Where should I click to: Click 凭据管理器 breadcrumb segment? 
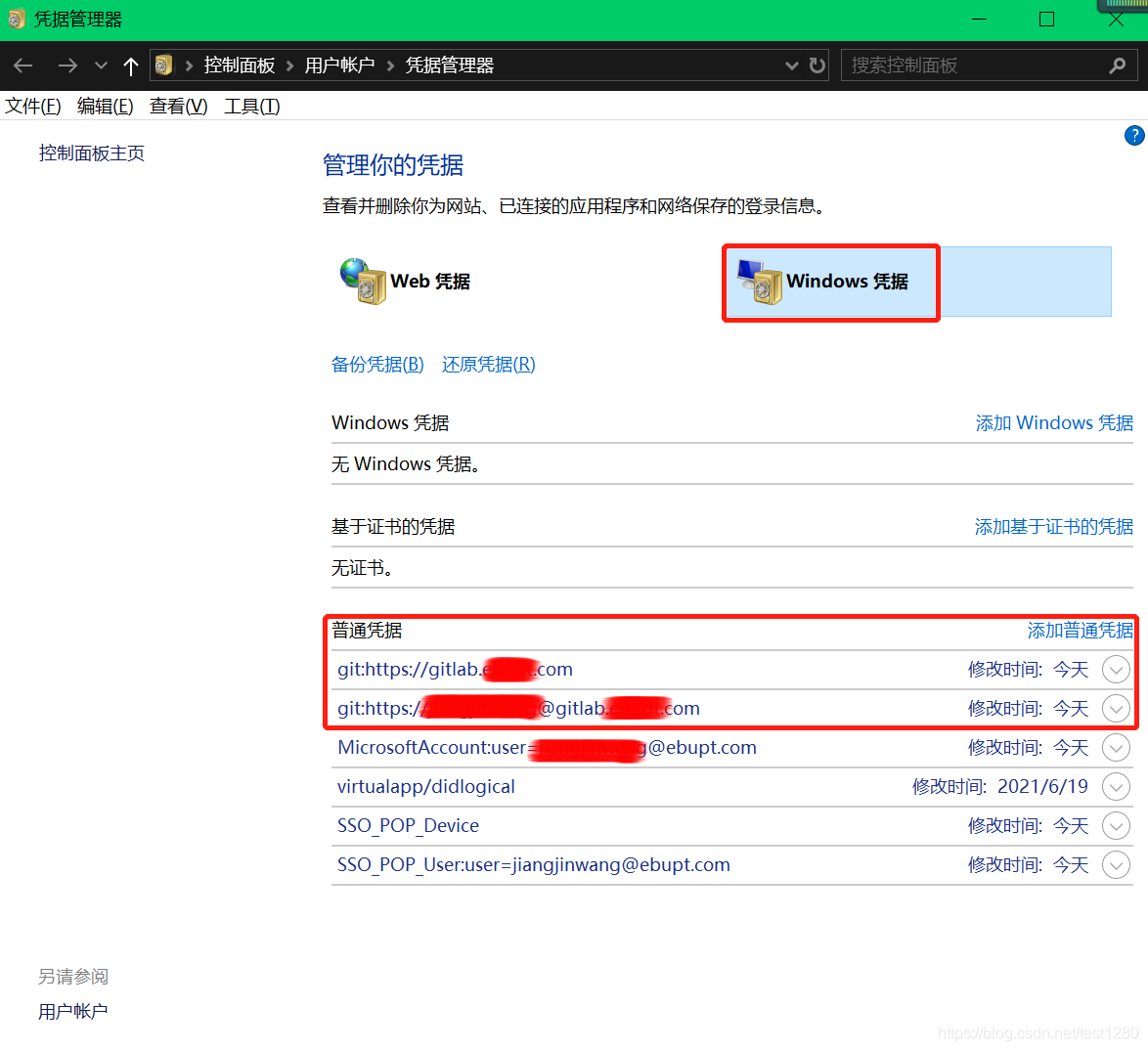click(x=450, y=66)
